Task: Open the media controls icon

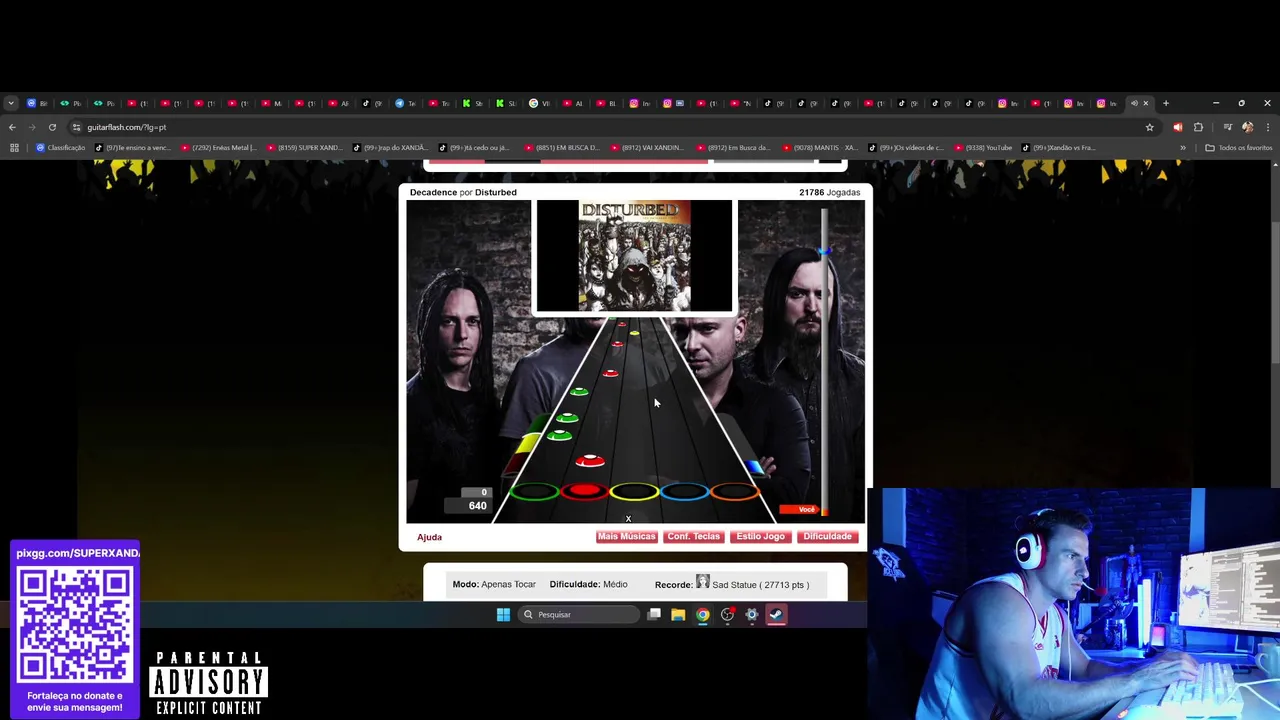Action: [1227, 127]
